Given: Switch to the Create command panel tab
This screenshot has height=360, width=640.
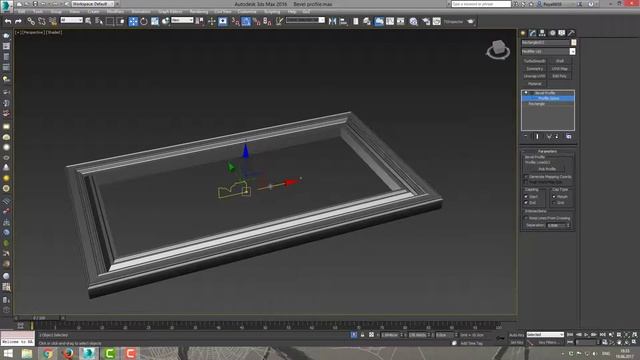Looking at the screenshot, I should (x=523, y=33).
